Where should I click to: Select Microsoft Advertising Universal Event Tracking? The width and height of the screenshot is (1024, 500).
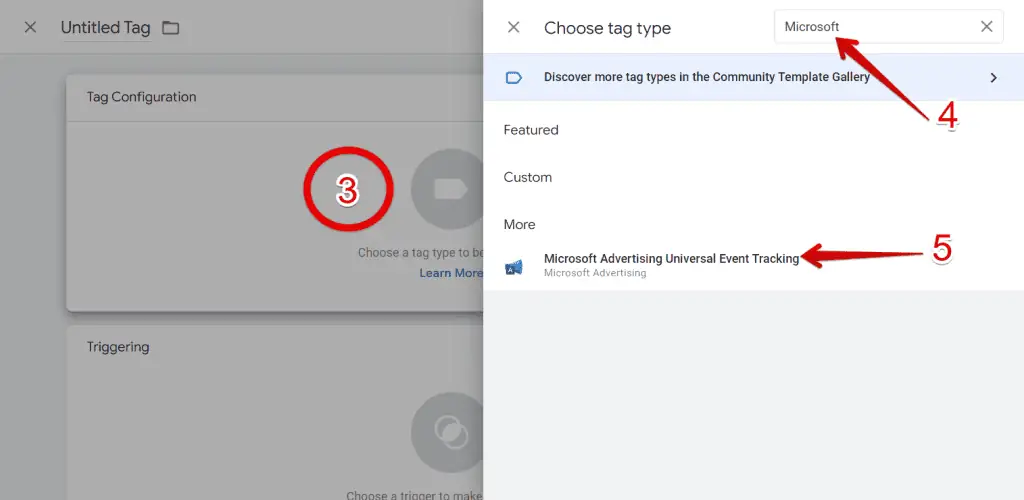pos(753,265)
